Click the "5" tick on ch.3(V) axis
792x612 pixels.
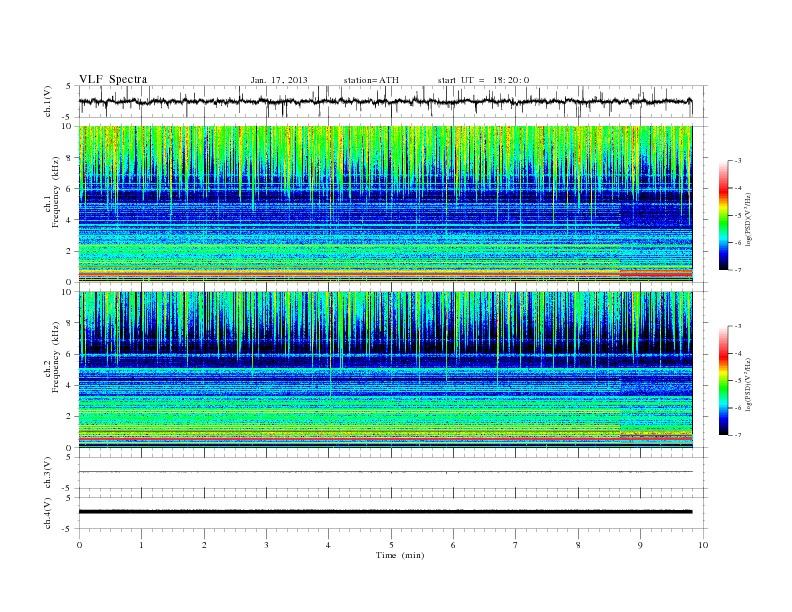pos(70,457)
